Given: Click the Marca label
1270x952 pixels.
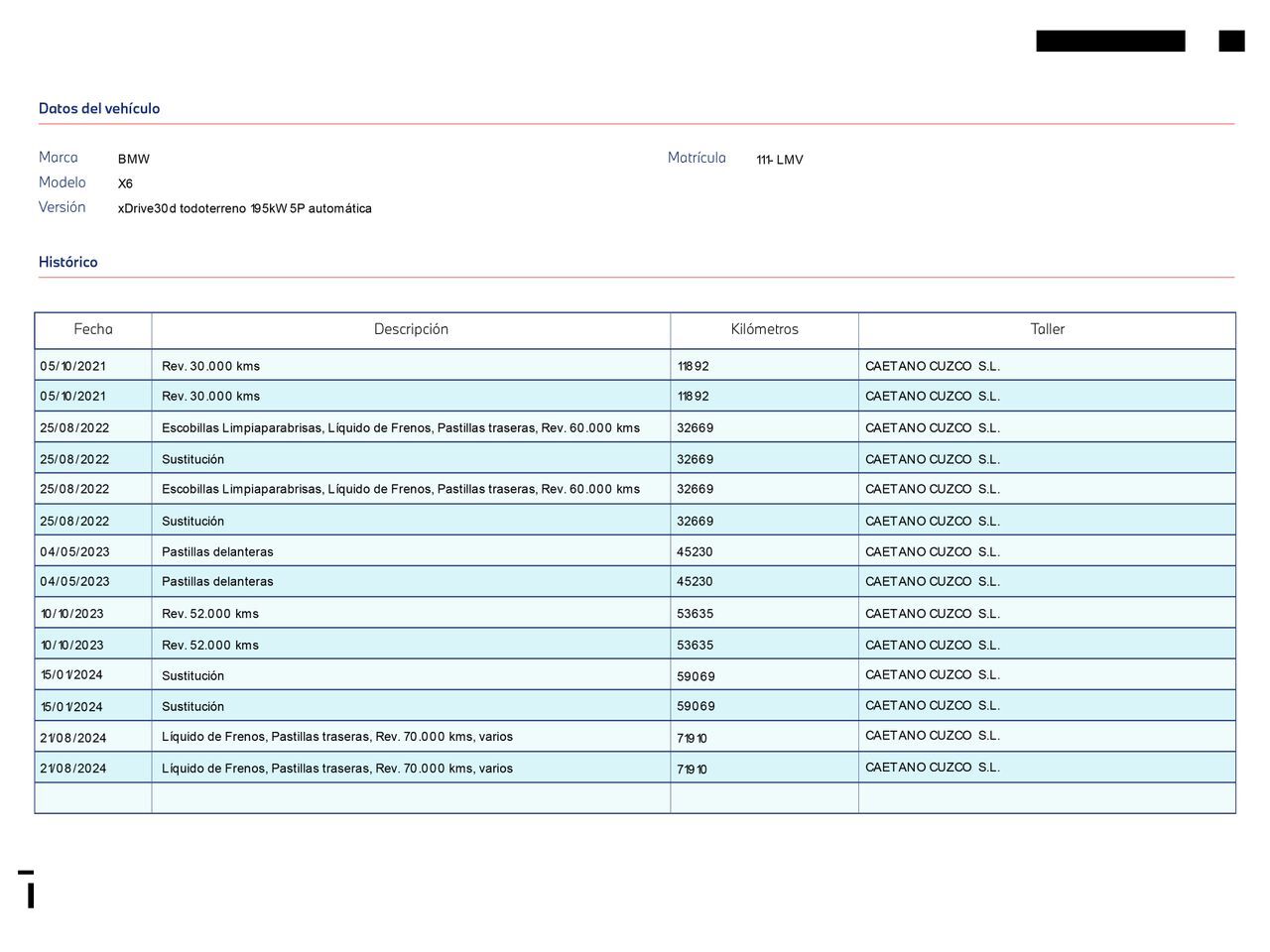Looking at the screenshot, I should pyautogui.click(x=59, y=158).
